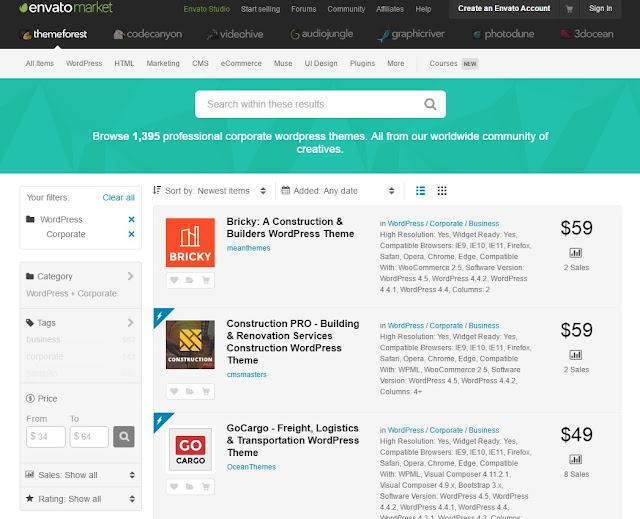Open meanthemes author link
The height and width of the screenshot is (519, 640).
coord(248,248)
